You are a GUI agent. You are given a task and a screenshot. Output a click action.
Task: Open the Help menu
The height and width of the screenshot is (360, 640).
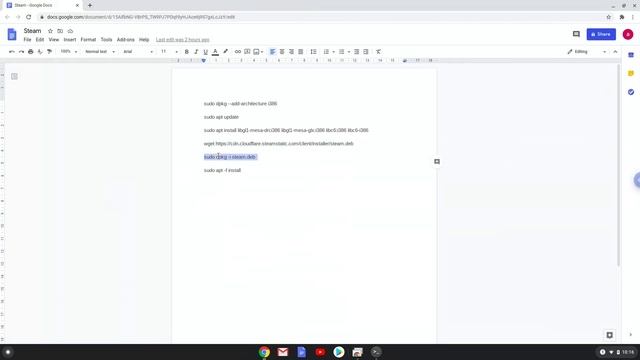[144, 40]
